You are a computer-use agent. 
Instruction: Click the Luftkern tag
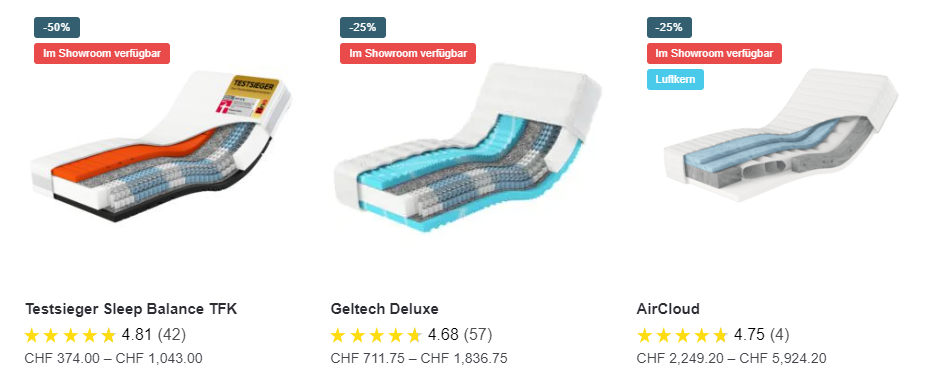pyautogui.click(x=675, y=80)
